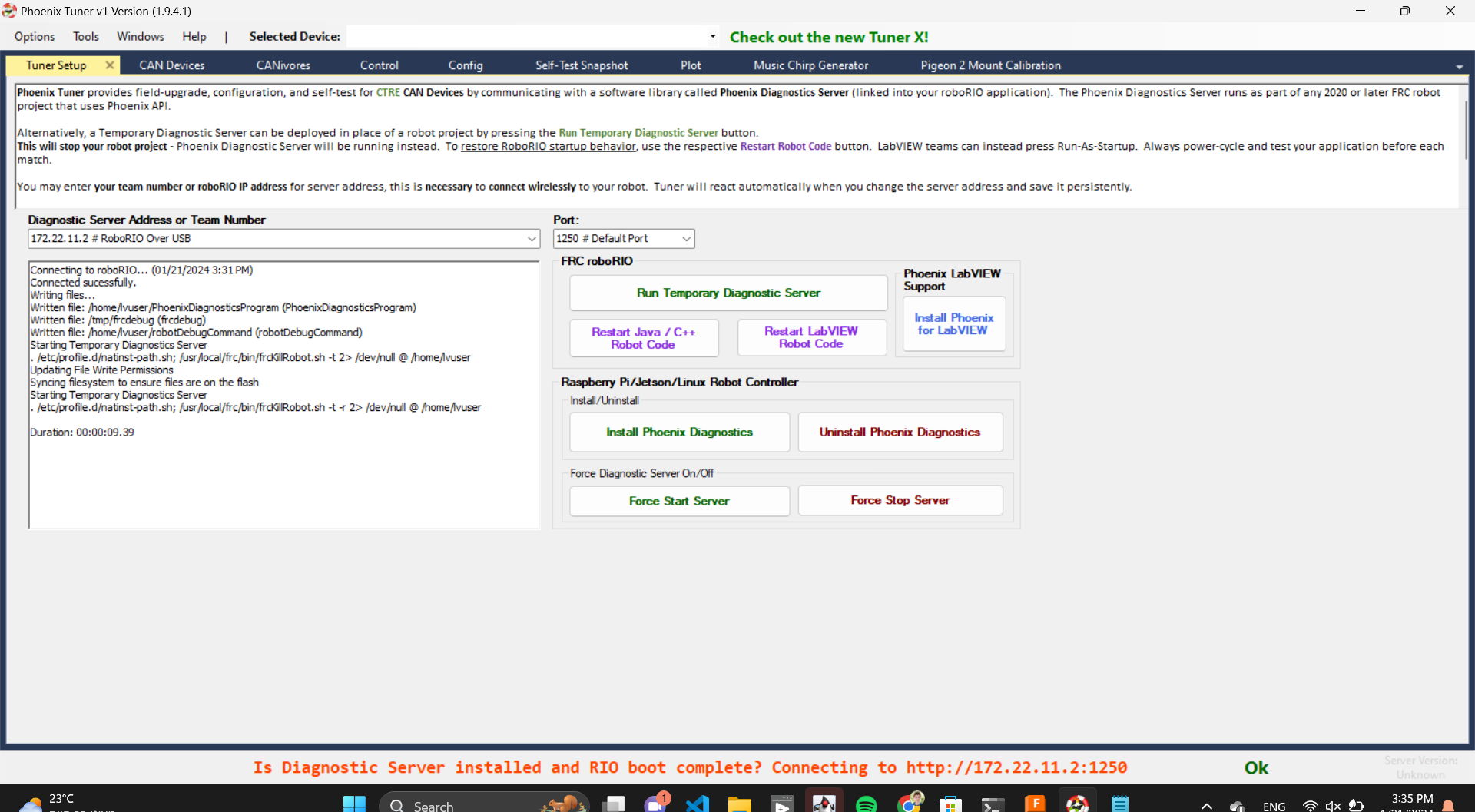Click the muted volume tray icon
The image size is (1475, 812).
pos(1333,806)
